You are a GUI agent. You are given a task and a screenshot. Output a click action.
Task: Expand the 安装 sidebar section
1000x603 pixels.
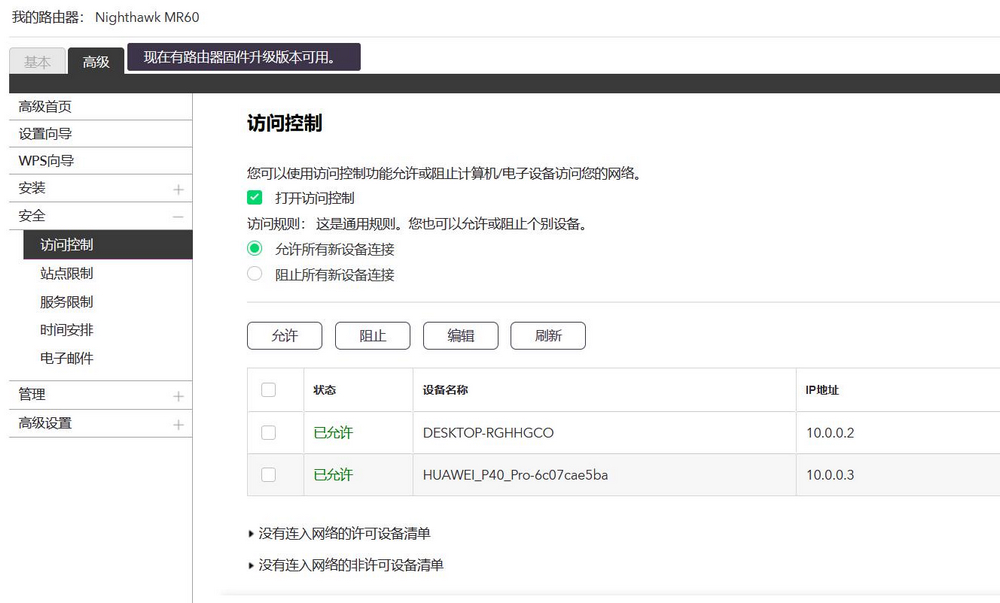pyautogui.click(x=177, y=188)
